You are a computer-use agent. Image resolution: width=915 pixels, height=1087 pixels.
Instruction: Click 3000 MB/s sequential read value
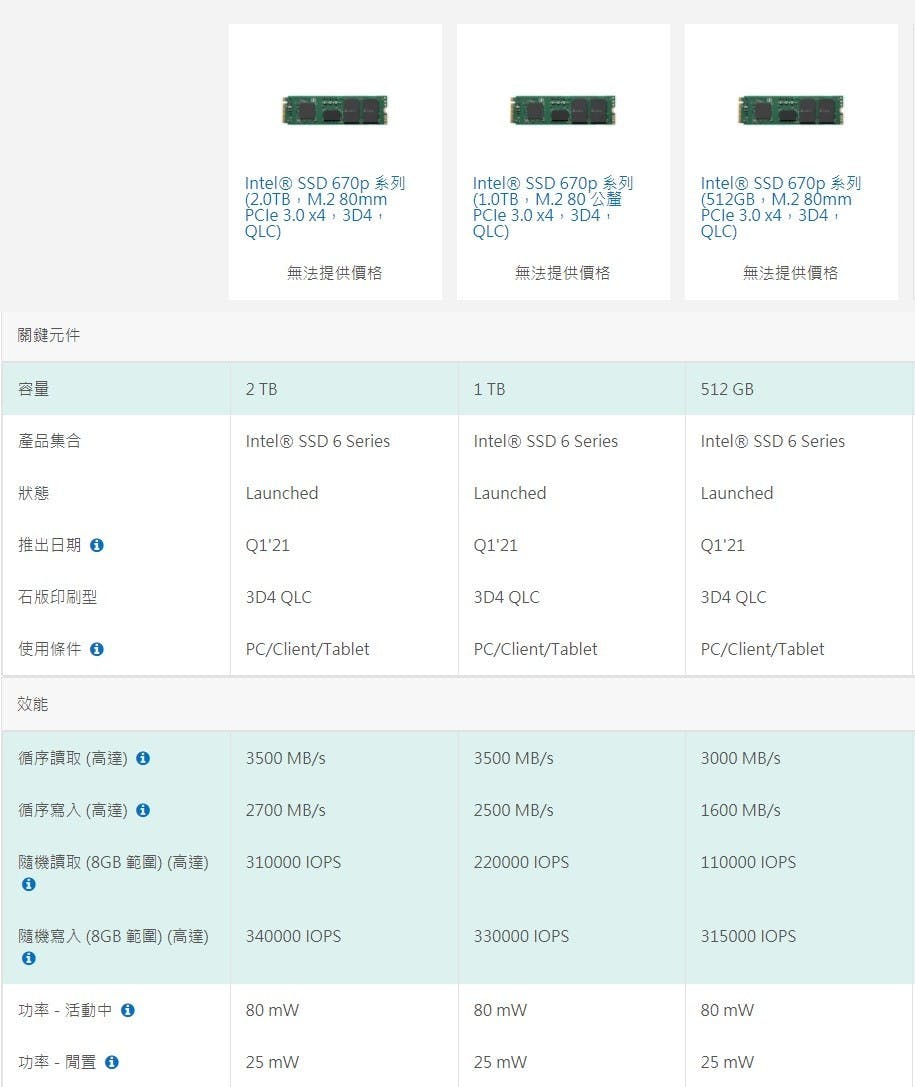point(740,758)
